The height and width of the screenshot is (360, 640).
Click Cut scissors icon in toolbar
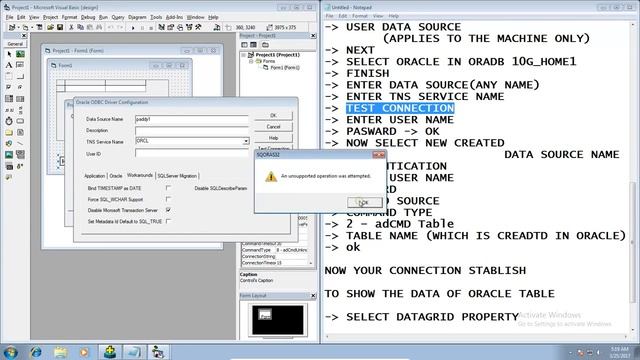pyautogui.click(x=71, y=27)
